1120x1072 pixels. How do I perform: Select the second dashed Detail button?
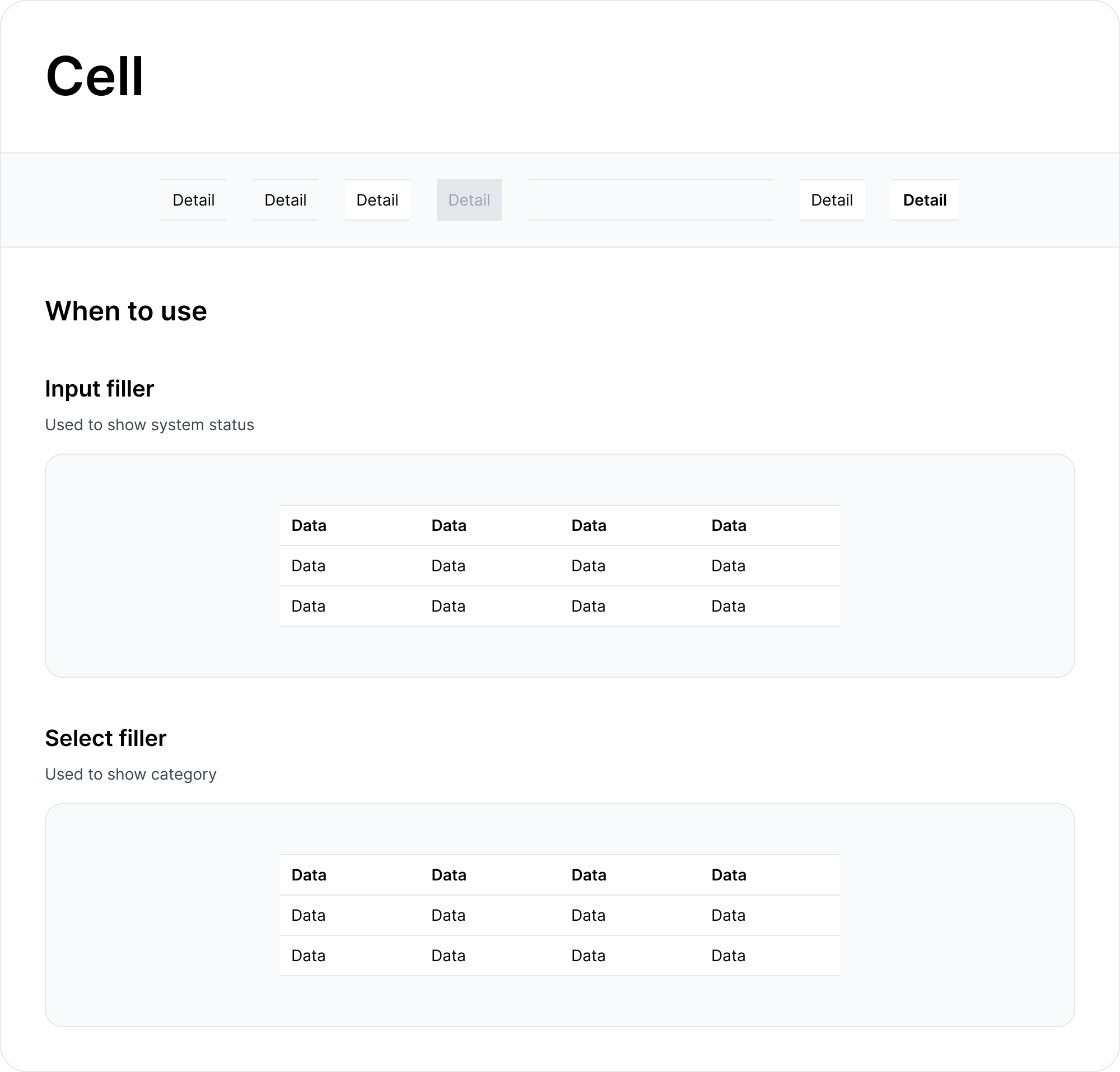click(286, 200)
